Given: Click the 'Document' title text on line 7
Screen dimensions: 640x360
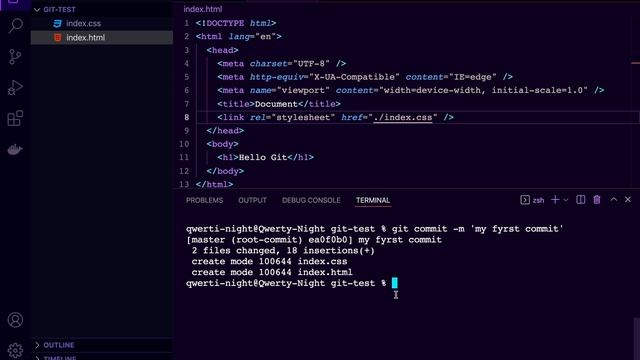Looking at the screenshot, I should (276, 104).
